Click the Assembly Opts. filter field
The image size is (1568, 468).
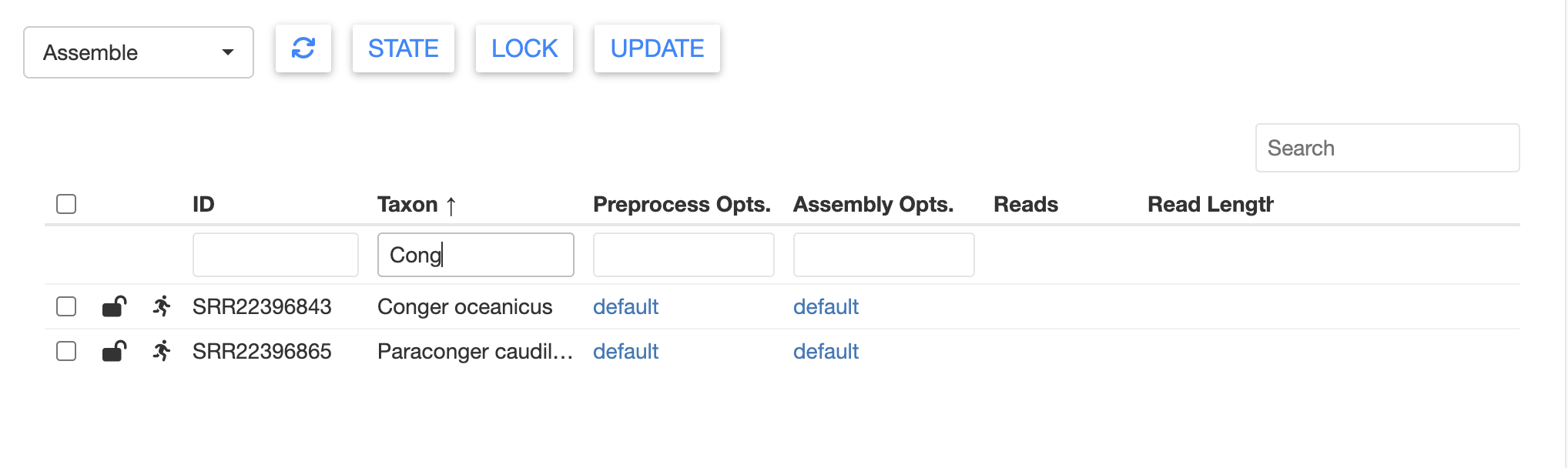click(x=884, y=255)
